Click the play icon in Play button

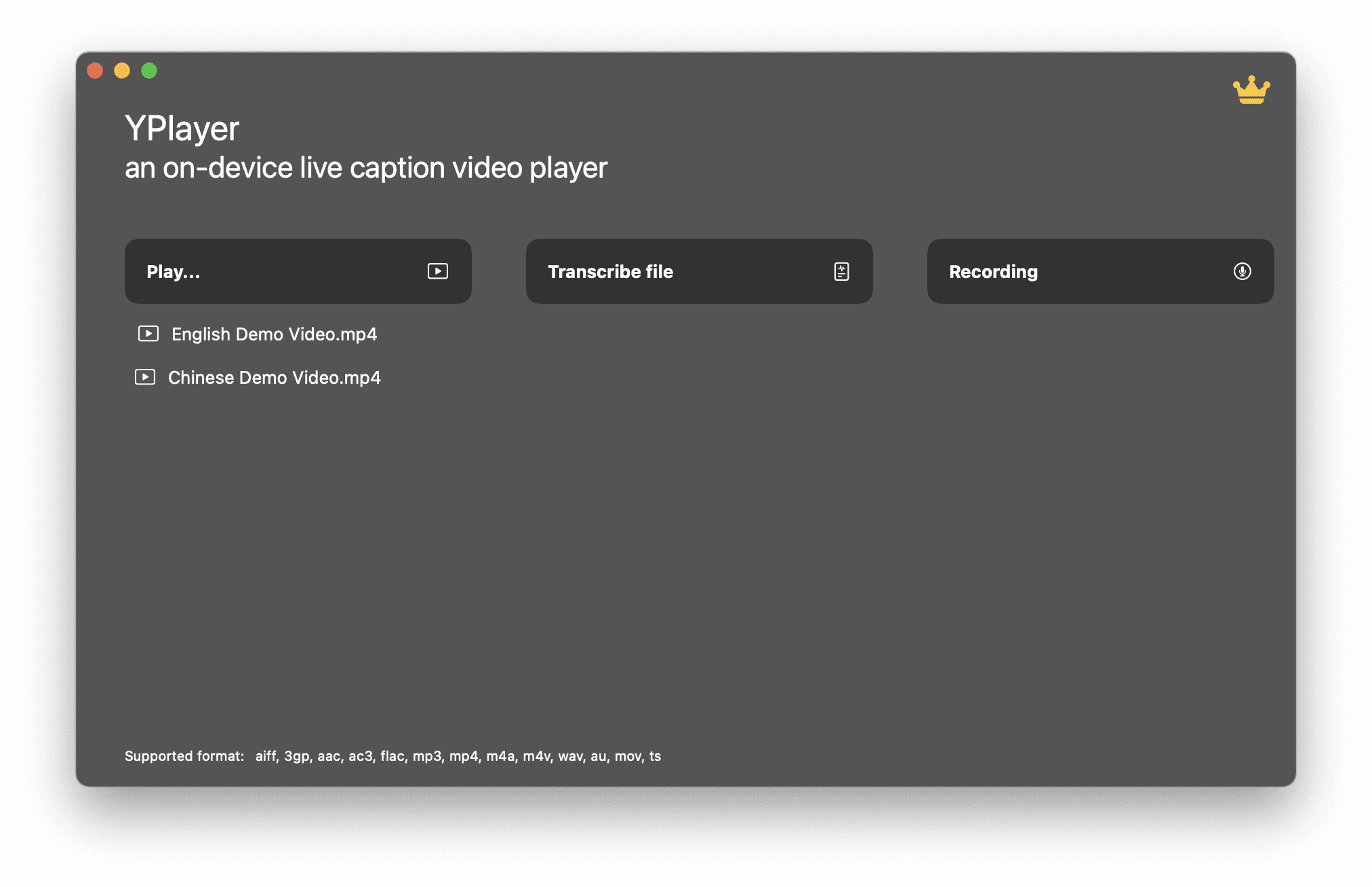(x=438, y=271)
